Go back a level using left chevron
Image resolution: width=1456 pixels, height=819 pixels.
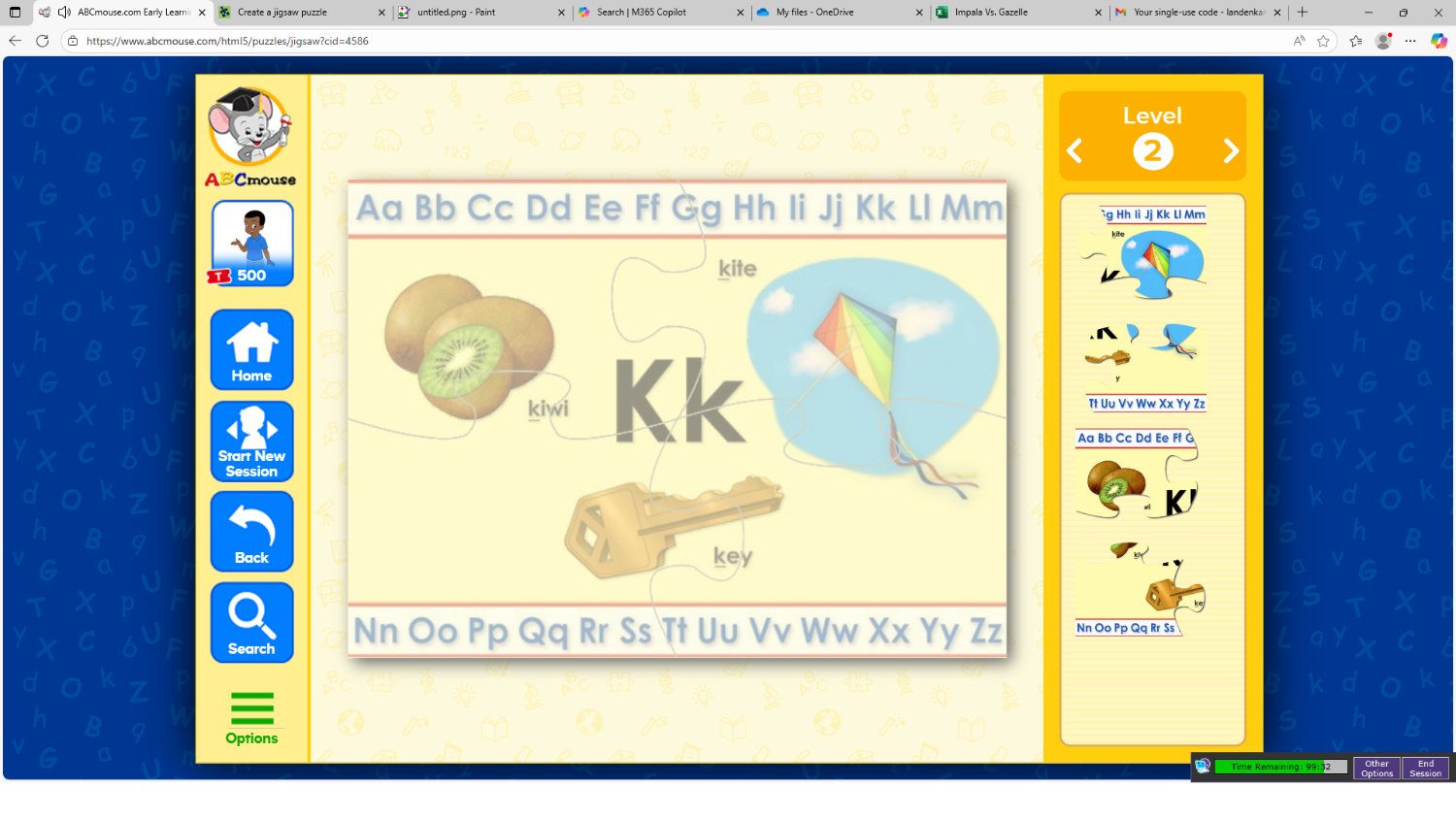(1075, 150)
